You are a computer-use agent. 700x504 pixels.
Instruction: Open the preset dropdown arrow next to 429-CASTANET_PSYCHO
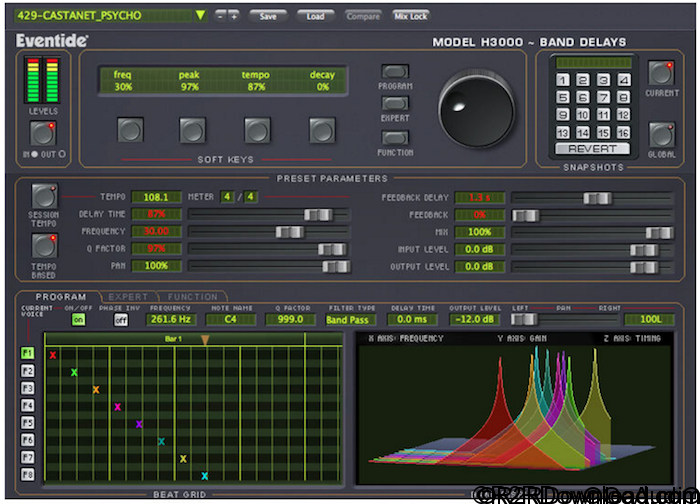[200, 16]
